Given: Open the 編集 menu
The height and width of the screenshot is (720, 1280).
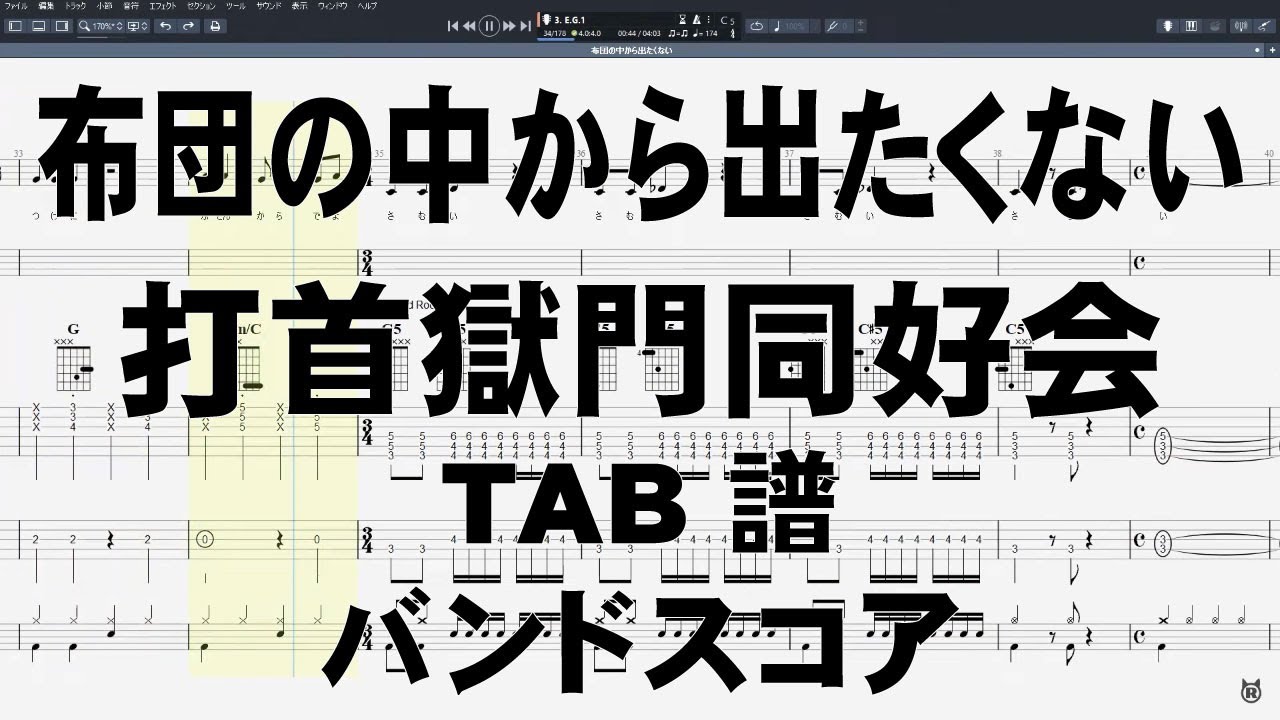Looking at the screenshot, I should tap(45, 6).
